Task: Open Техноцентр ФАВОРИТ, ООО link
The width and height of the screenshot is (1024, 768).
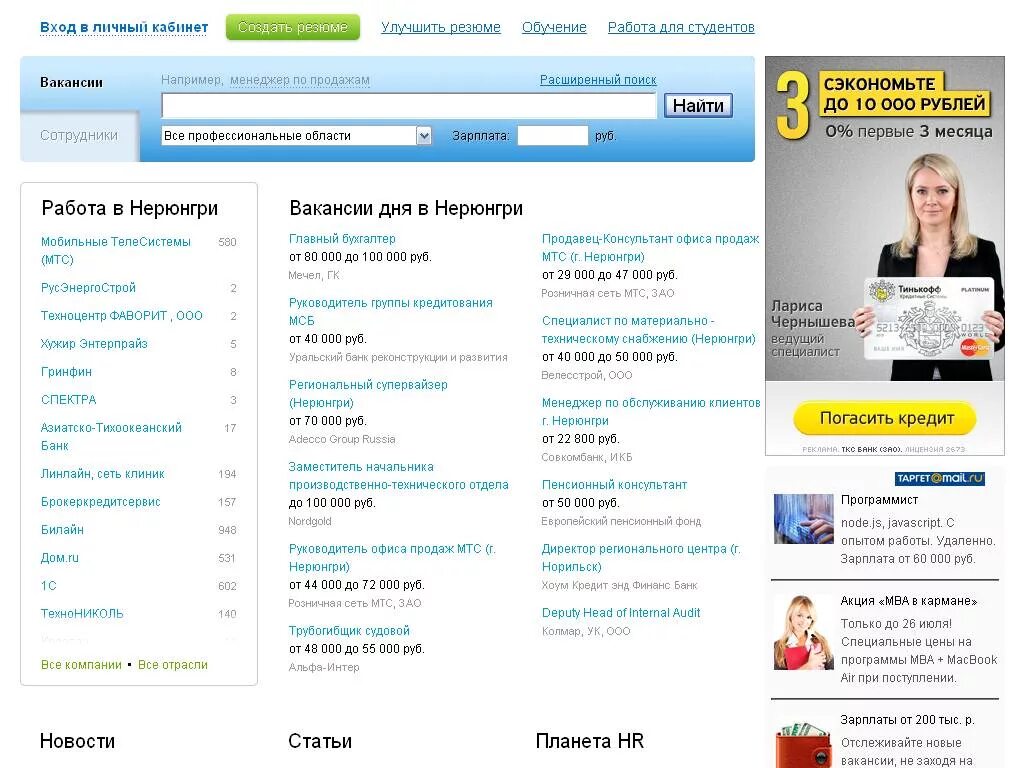Action: tap(121, 316)
